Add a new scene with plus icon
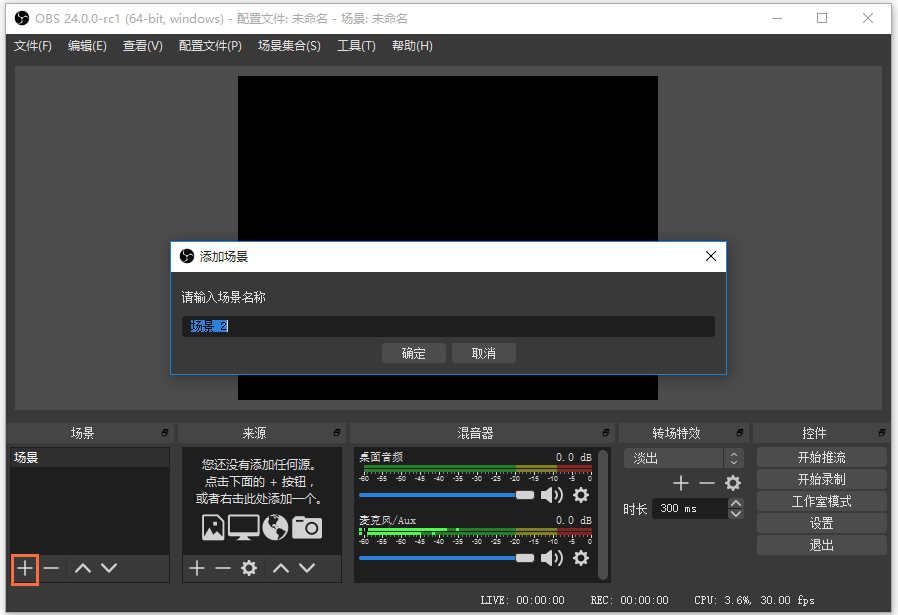The image size is (898, 615). pyautogui.click(x=25, y=569)
